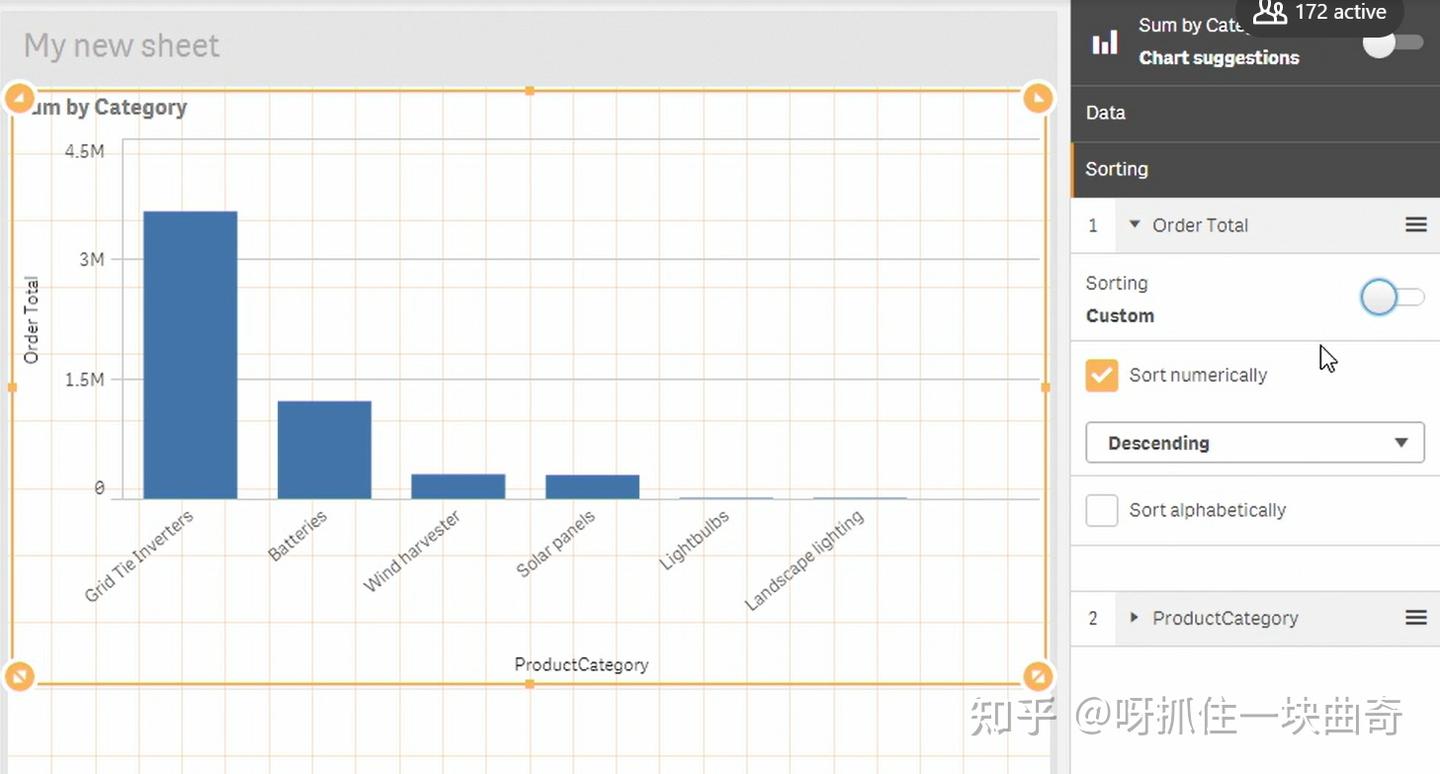Click the Grid Tie Inverters axis label
Image resolution: width=1440 pixels, height=774 pixels.
[139, 556]
